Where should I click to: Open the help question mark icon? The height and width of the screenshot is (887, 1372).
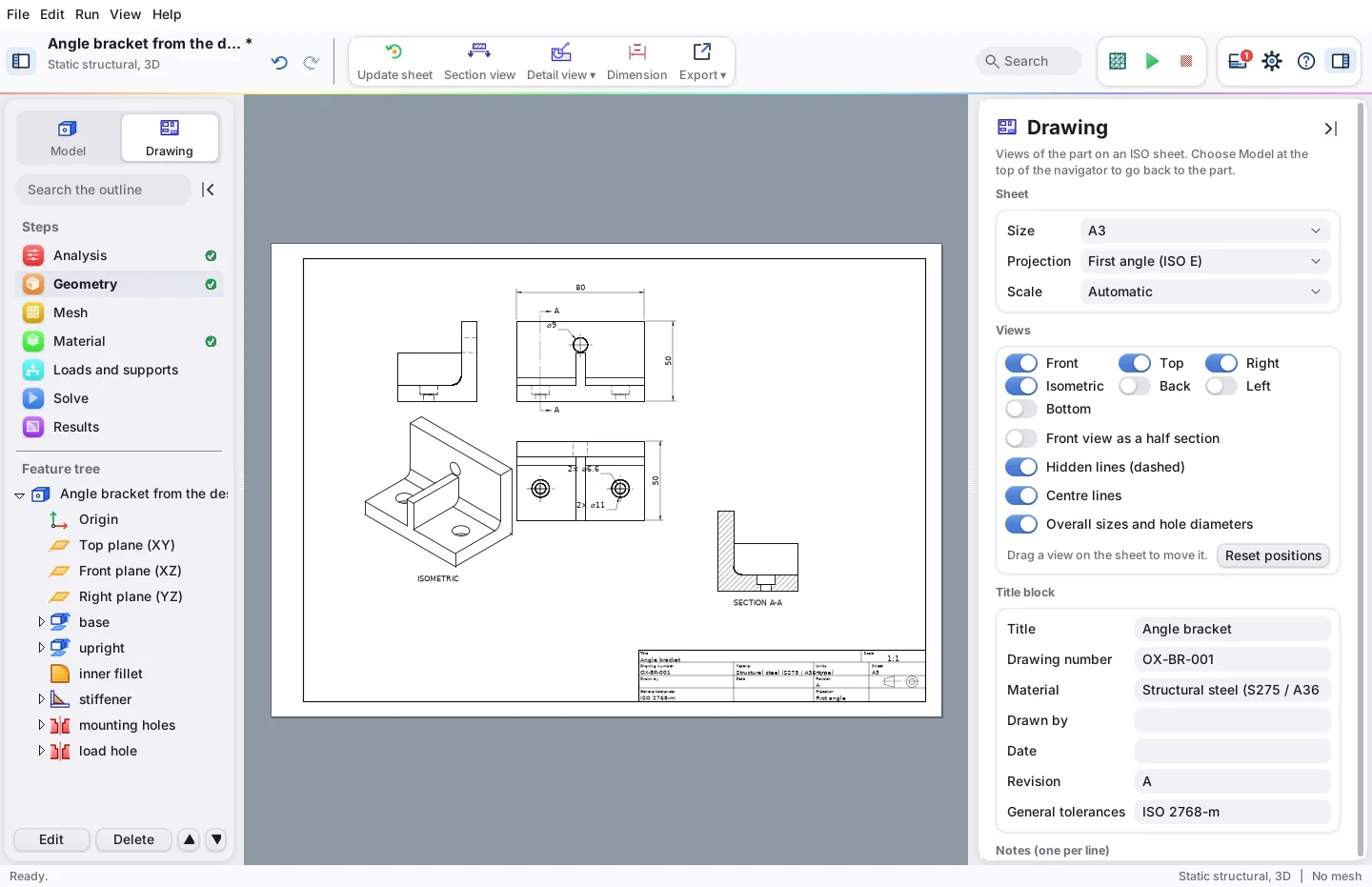pos(1306,61)
